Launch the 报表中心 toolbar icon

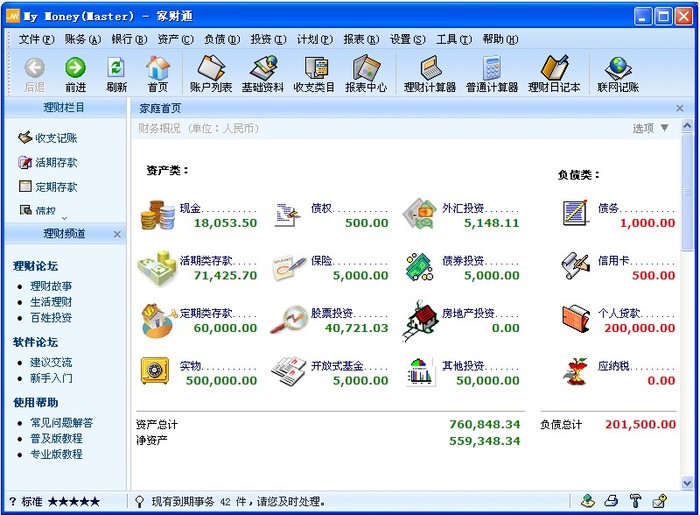click(366, 74)
